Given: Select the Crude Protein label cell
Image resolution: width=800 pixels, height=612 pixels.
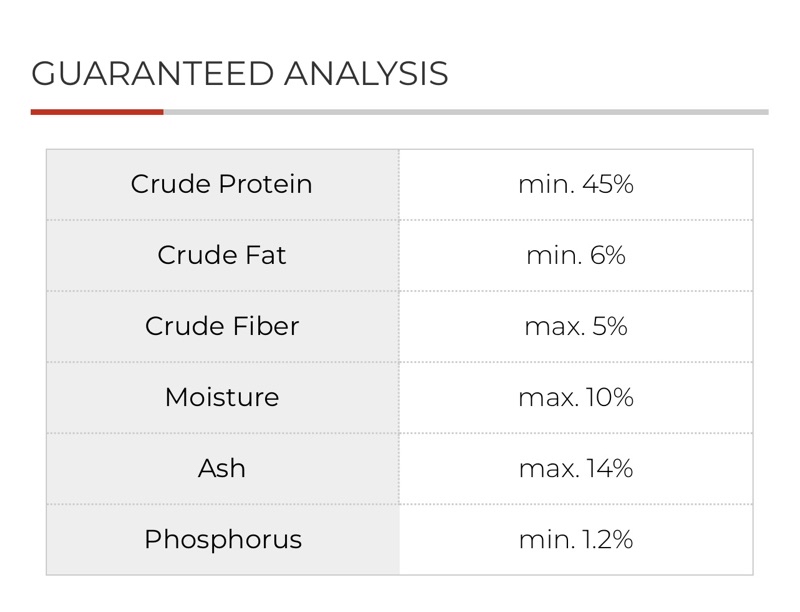Looking at the screenshot, I should click(x=222, y=185).
